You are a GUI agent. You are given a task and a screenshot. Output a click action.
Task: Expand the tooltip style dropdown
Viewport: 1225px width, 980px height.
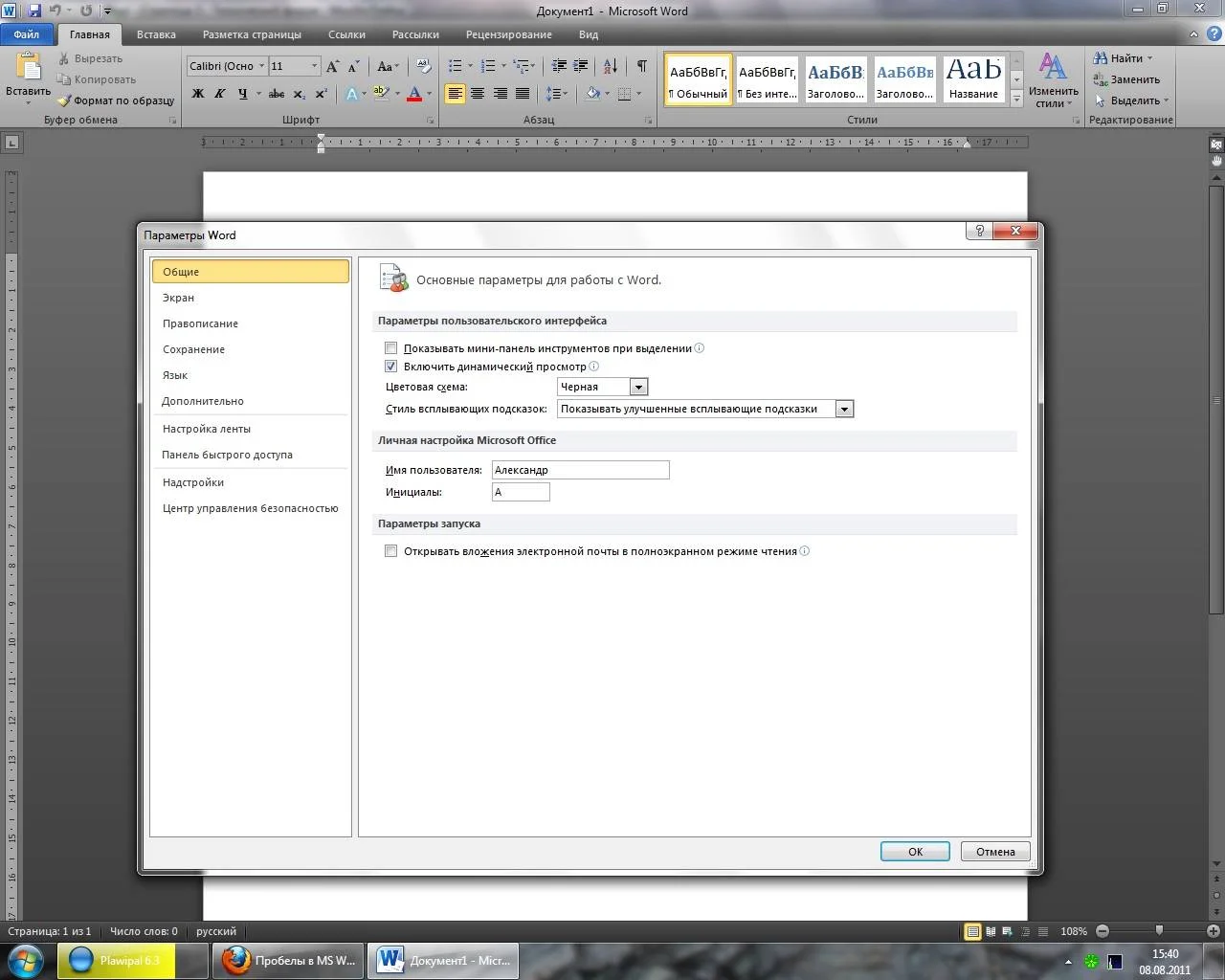(843, 409)
